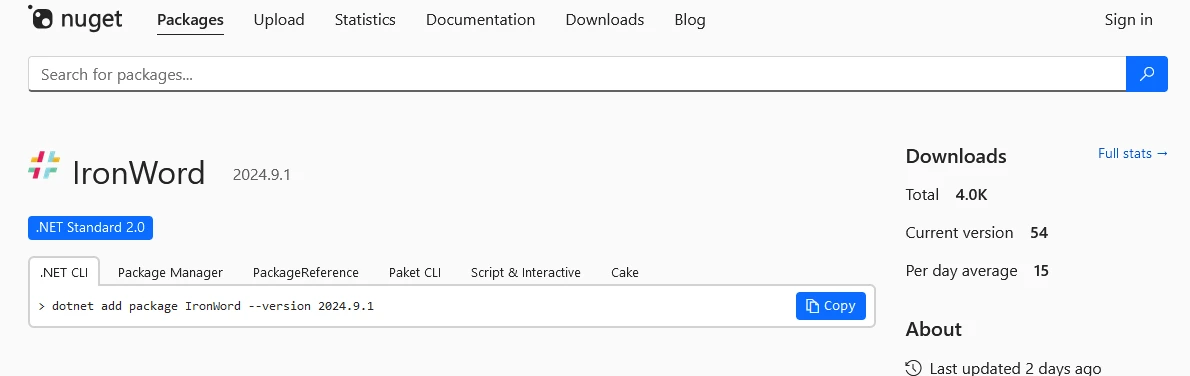1190x376 pixels.
Task: Click the blue search magnifier button
Action: (1147, 74)
